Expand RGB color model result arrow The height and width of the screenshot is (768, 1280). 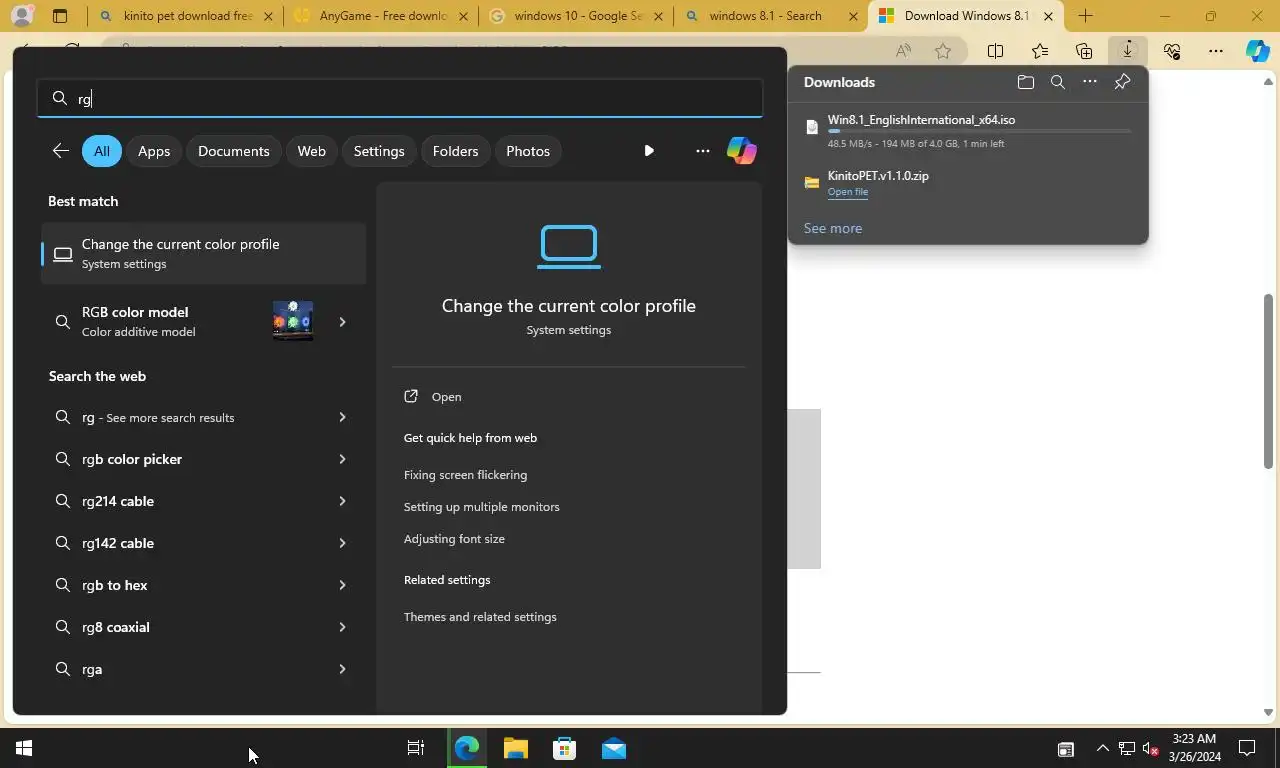[342, 322]
